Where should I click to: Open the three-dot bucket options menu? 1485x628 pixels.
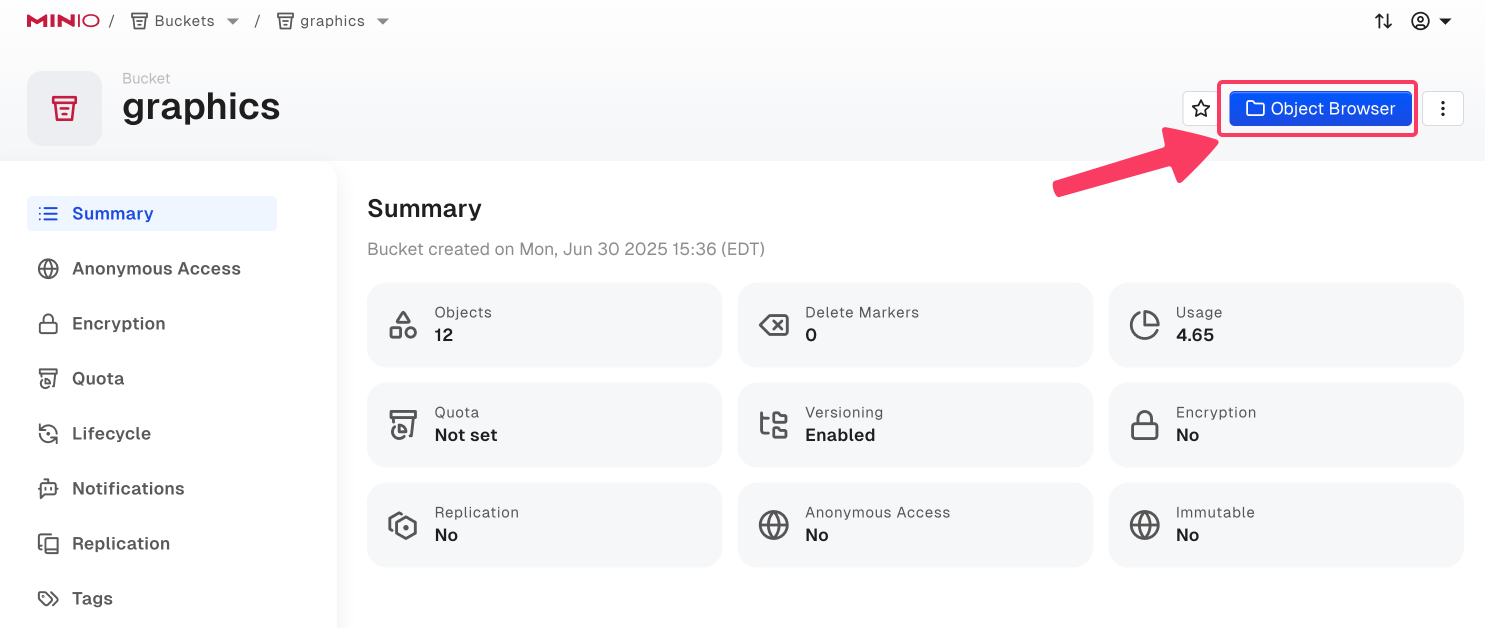(x=1442, y=109)
